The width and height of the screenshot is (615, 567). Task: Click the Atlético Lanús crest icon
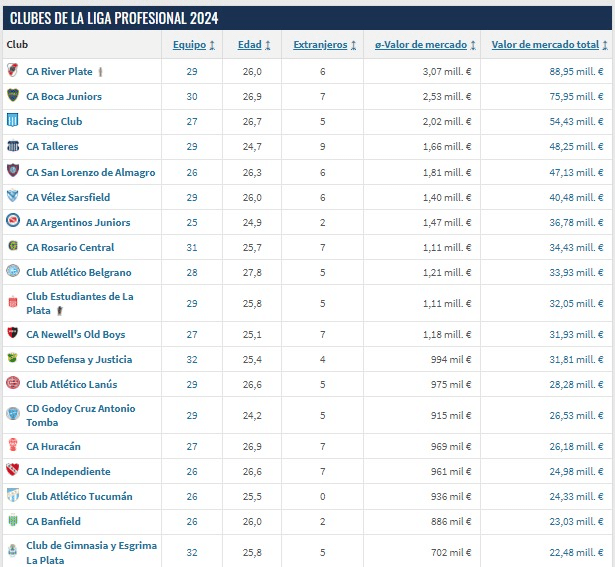[x=13, y=383]
